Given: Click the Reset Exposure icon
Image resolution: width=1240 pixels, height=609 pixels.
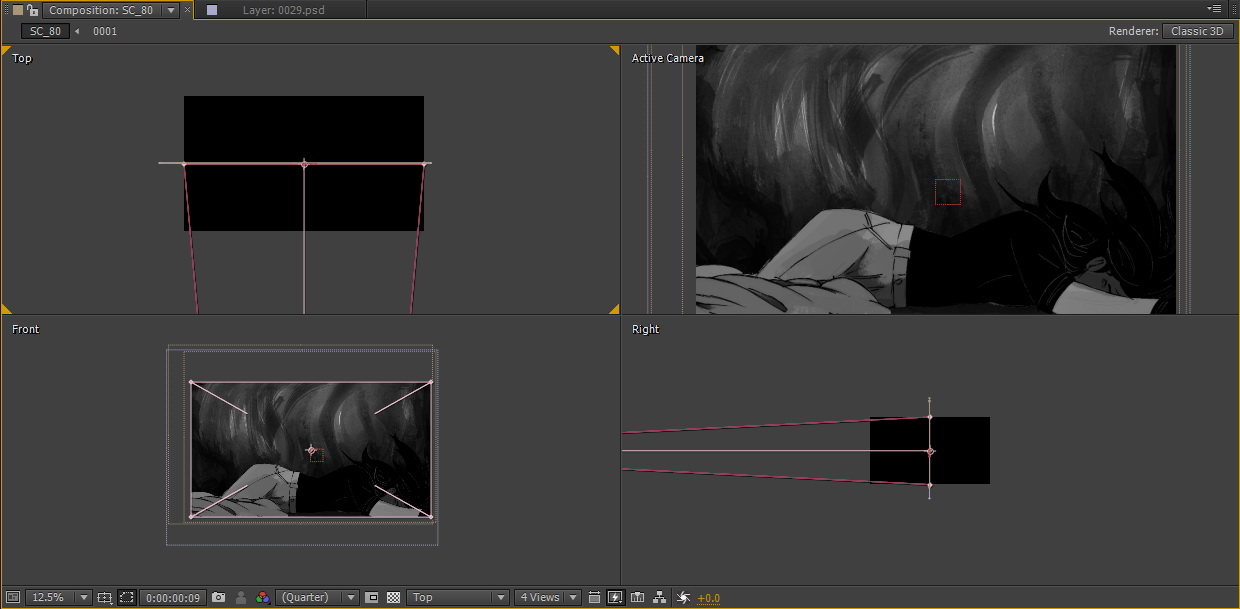Looking at the screenshot, I should coord(684,597).
